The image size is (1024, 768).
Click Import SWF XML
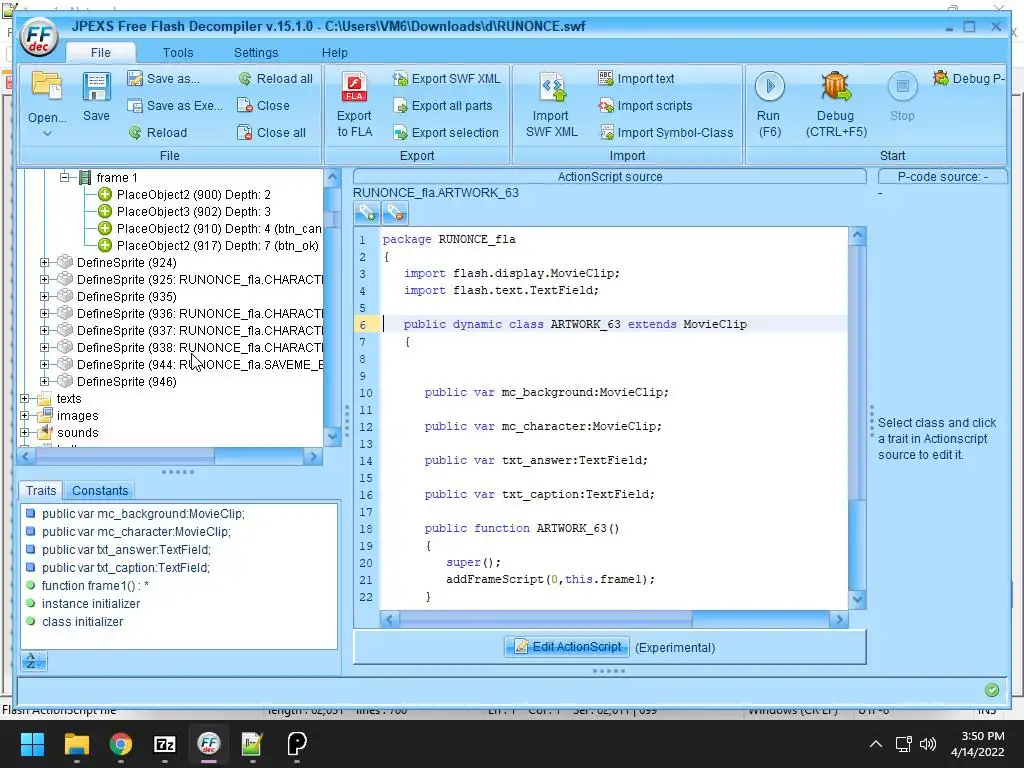[x=552, y=104]
